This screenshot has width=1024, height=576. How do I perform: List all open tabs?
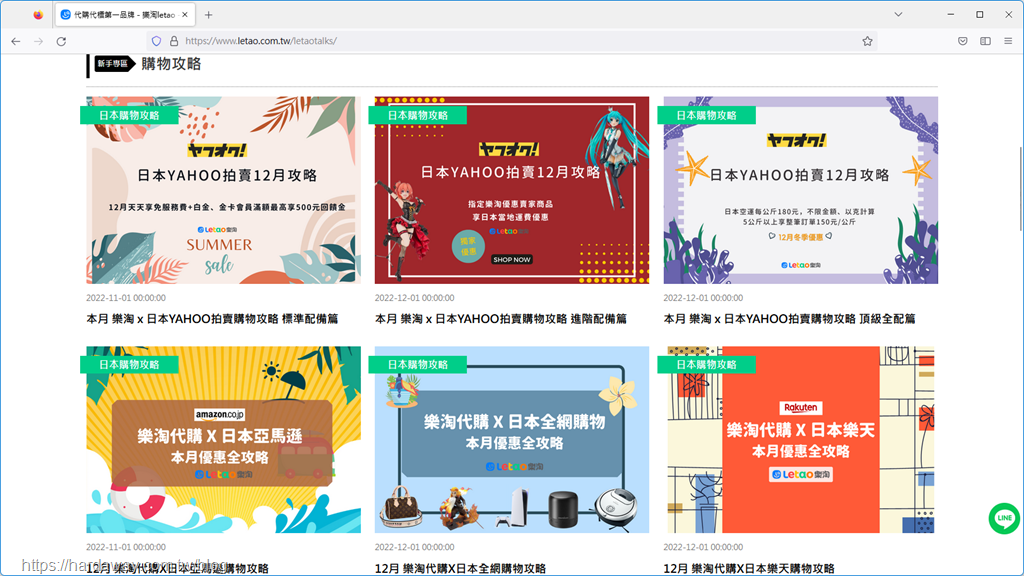coord(898,14)
